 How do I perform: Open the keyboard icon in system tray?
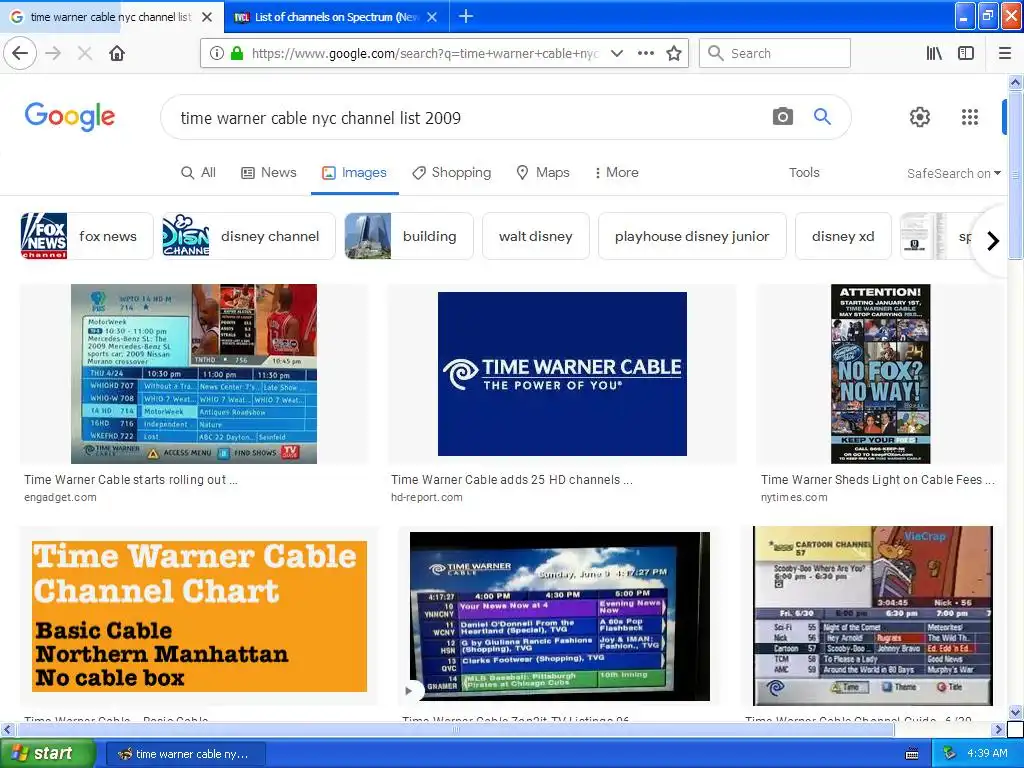click(x=912, y=754)
